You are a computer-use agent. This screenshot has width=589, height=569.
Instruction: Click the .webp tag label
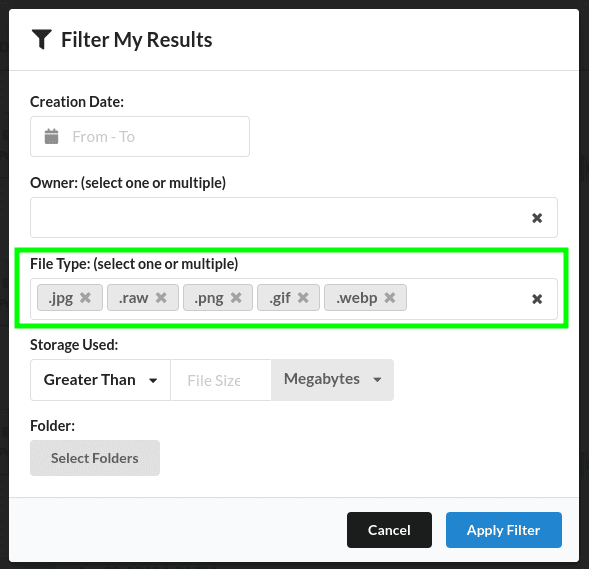click(356, 298)
